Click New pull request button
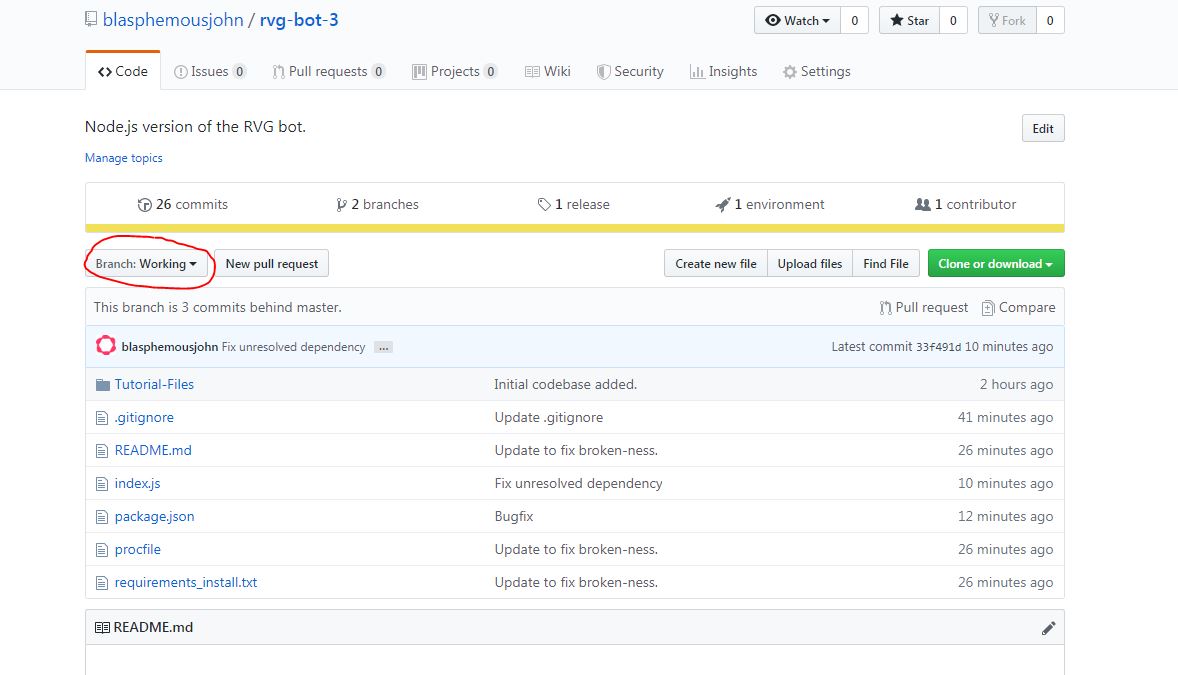 click(x=271, y=264)
